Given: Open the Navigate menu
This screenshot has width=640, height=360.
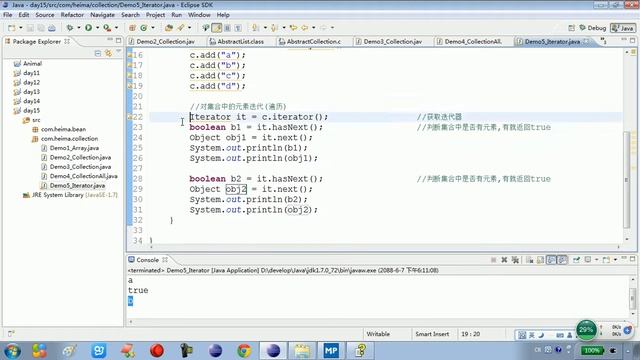Looking at the screenshot, I should pyautogui.click(x=102, y=15).
